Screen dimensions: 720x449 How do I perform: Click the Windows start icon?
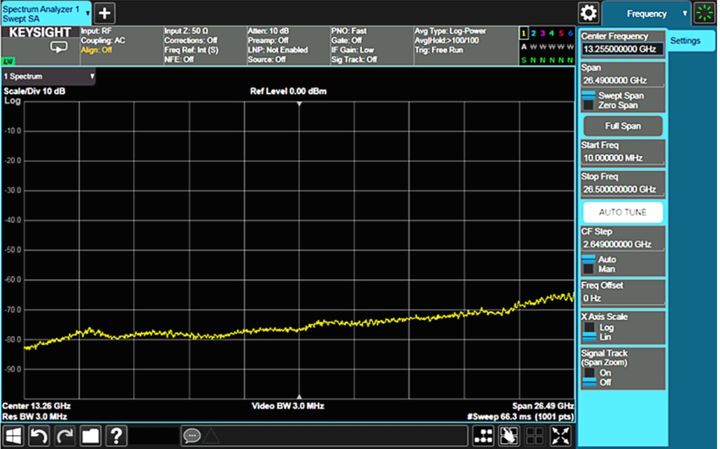(x=15, y=436)
